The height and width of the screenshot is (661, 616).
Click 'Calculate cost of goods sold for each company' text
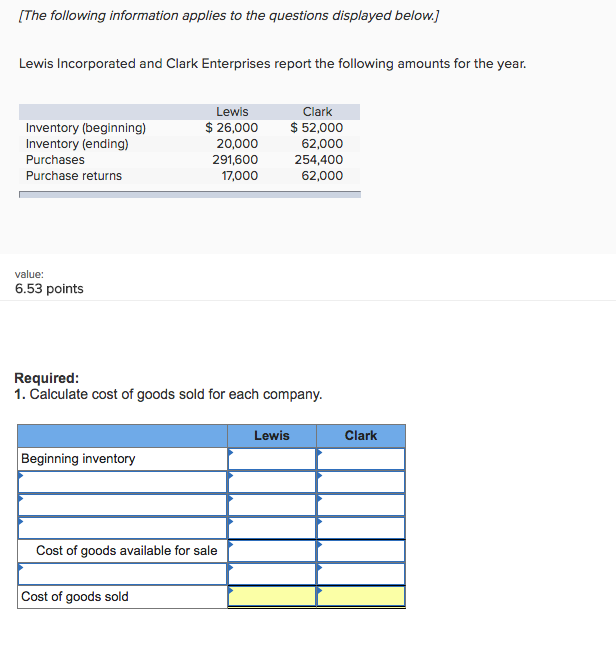[x=176, y=395]
